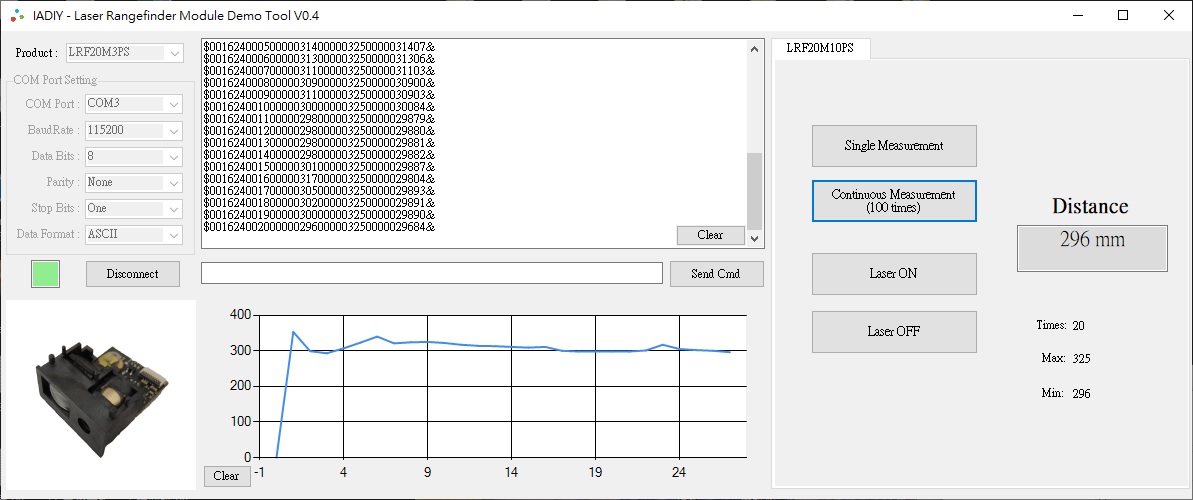Screen dimensions: 1193x500
Task: Click the Send Cmd button
Action: [716, 274]
